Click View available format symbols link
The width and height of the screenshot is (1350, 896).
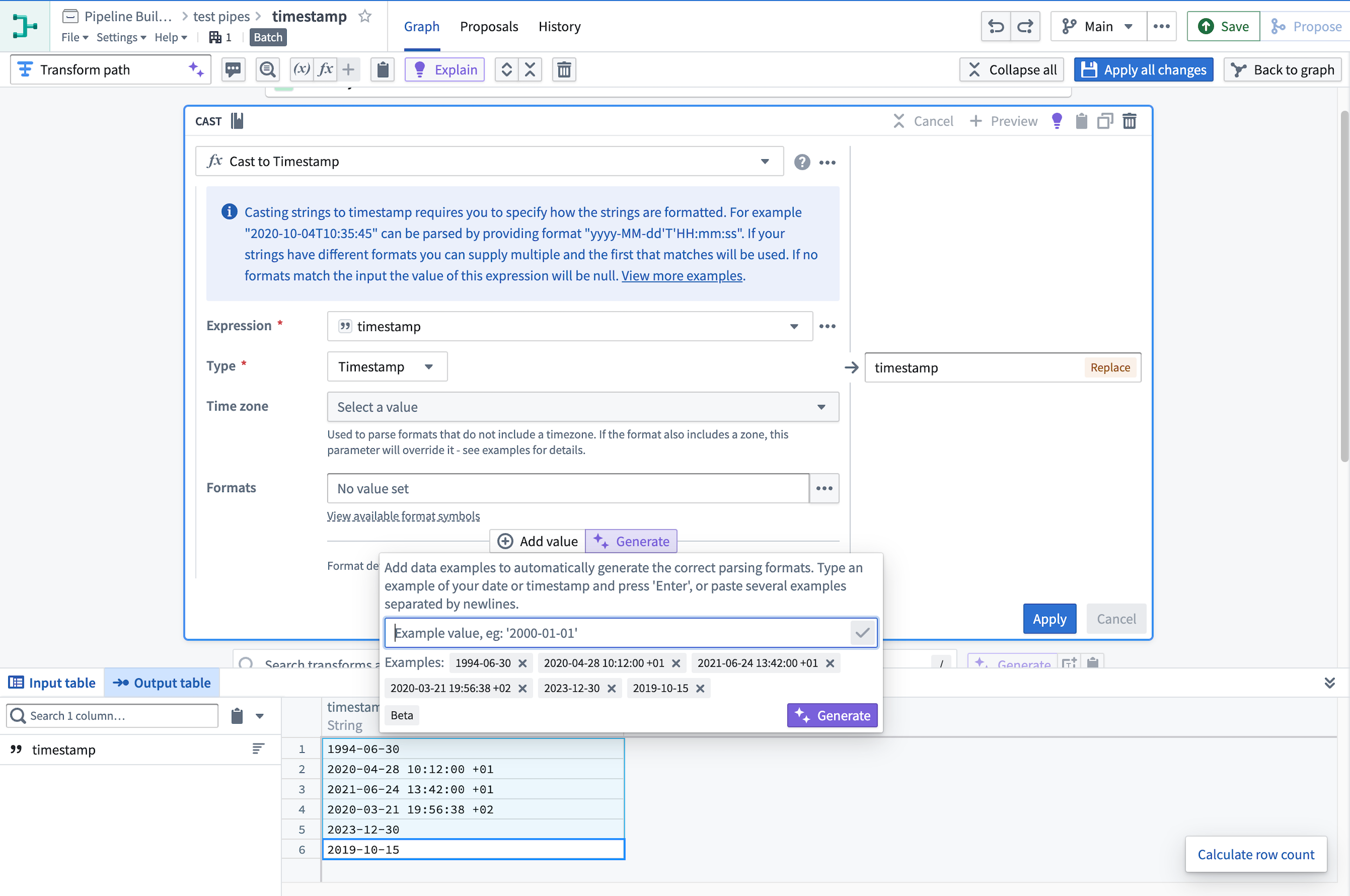coord(404,515)
